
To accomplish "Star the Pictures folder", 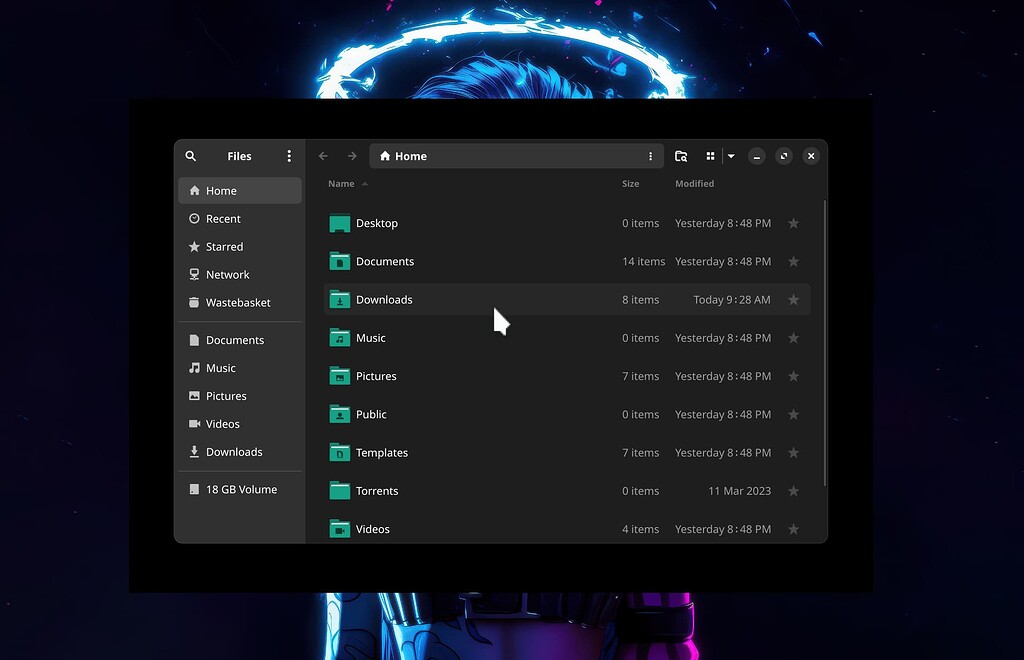I will (x=793, y=376).
